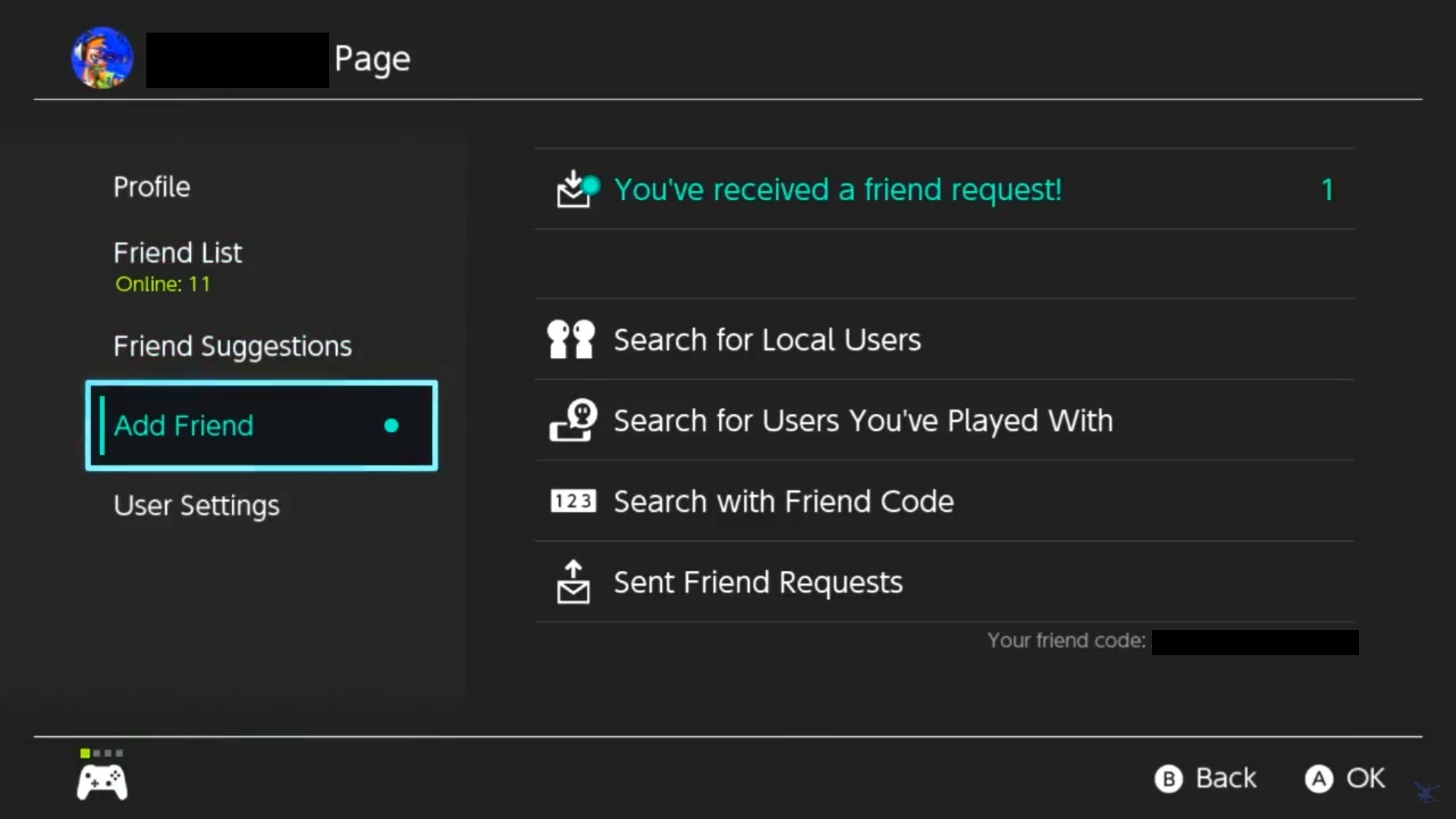Select Search for Users You've Played With
Viewport: 1456px width, 819px height.
863,421
